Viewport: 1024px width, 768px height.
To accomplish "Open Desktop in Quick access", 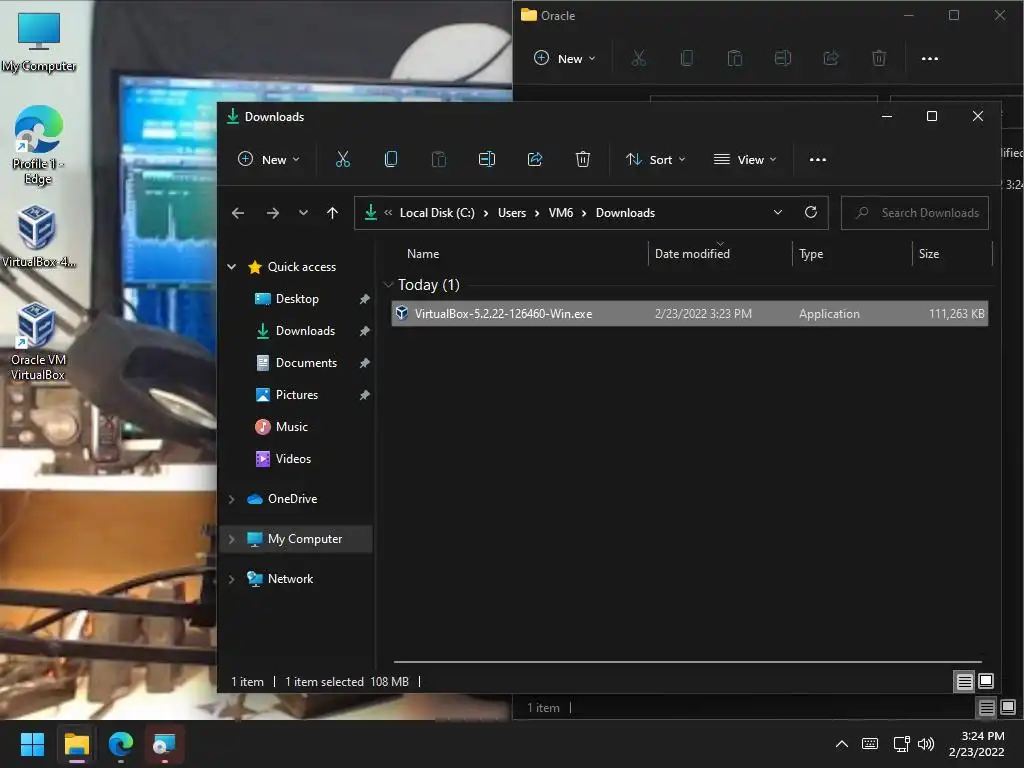I will [x=296, y=298].
